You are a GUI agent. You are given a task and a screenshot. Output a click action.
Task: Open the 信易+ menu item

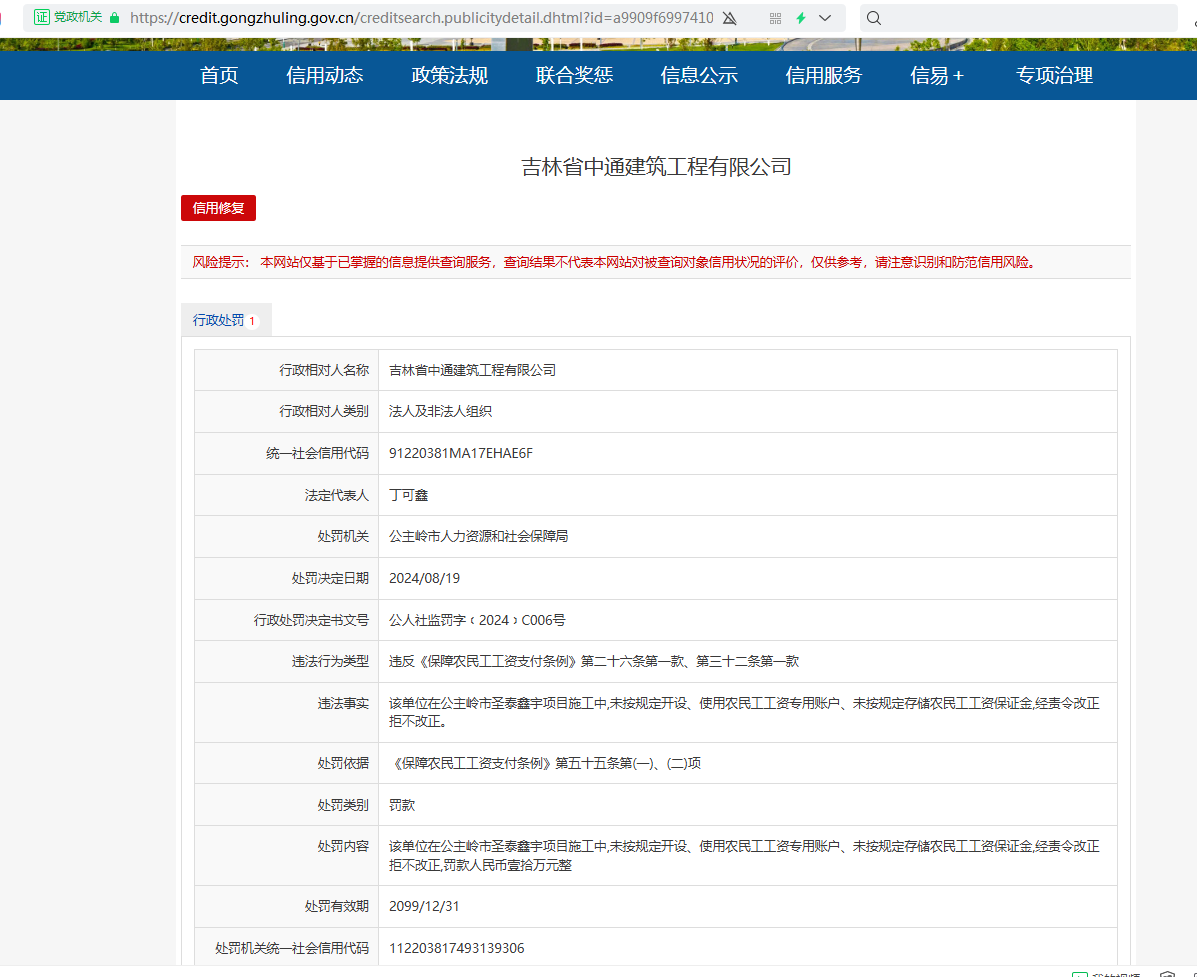coord(937,76)
